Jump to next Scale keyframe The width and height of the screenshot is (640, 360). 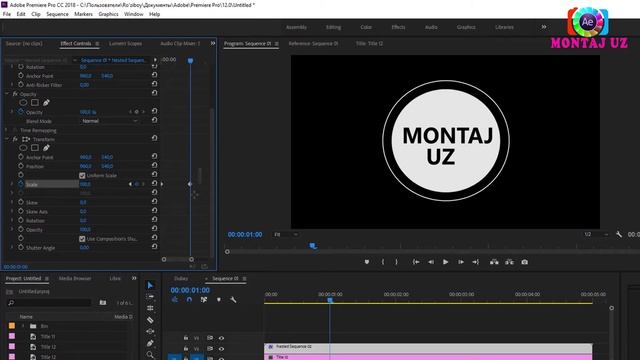143,184
